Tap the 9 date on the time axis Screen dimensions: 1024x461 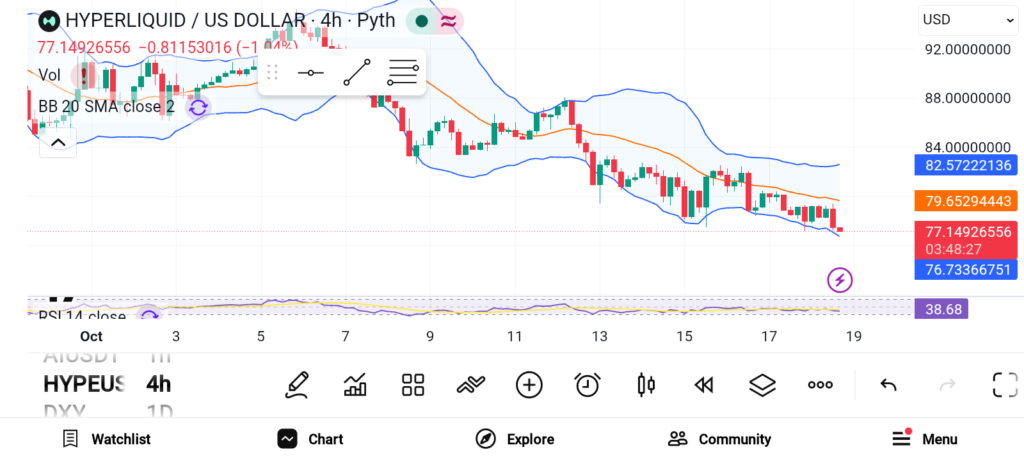pos(430,336)
